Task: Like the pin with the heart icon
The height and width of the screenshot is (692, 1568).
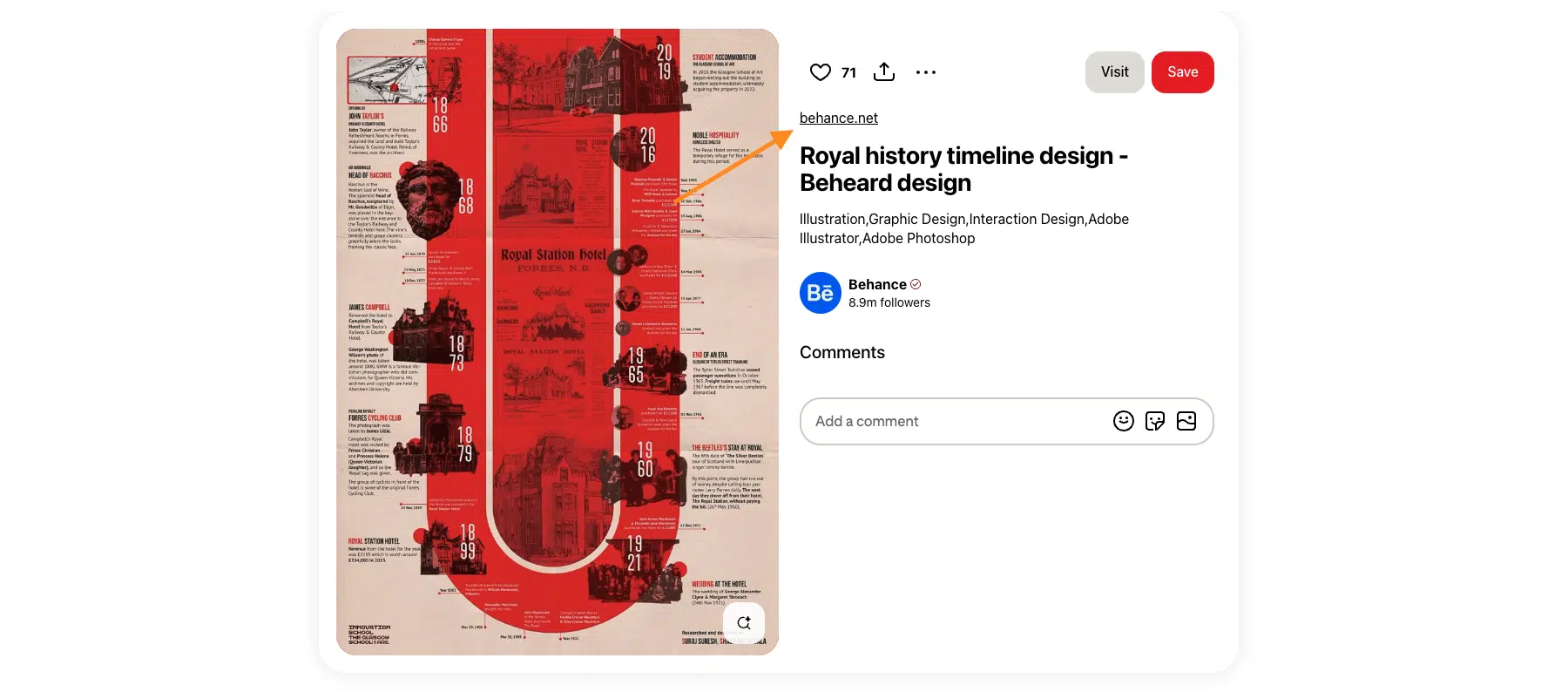Action: [820, 72]
